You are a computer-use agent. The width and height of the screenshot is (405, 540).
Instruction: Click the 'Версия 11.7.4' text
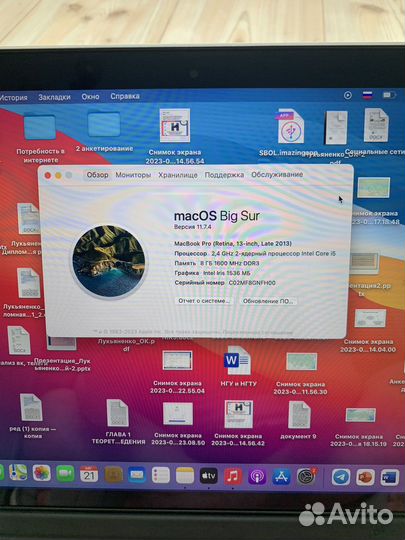click(193, 227)
